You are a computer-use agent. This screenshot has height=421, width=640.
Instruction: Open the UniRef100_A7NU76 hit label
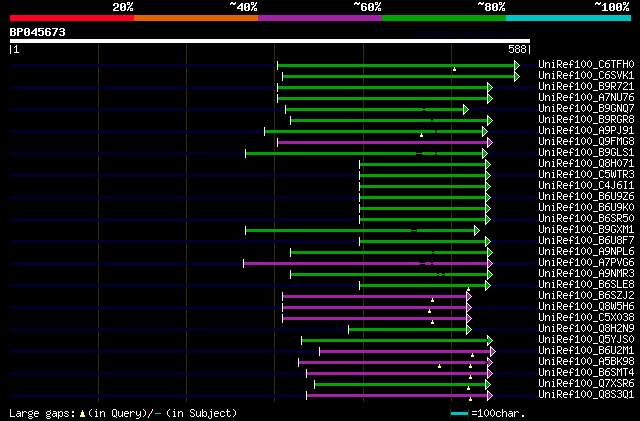(586, 98)
